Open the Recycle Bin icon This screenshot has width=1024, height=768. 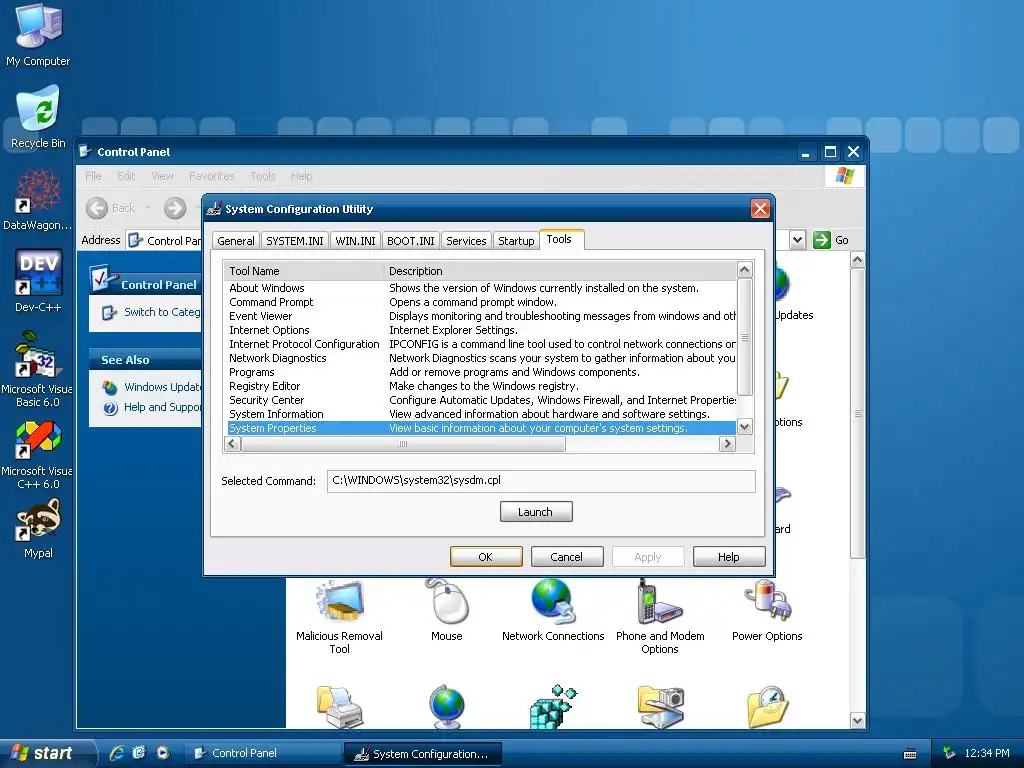38,116
